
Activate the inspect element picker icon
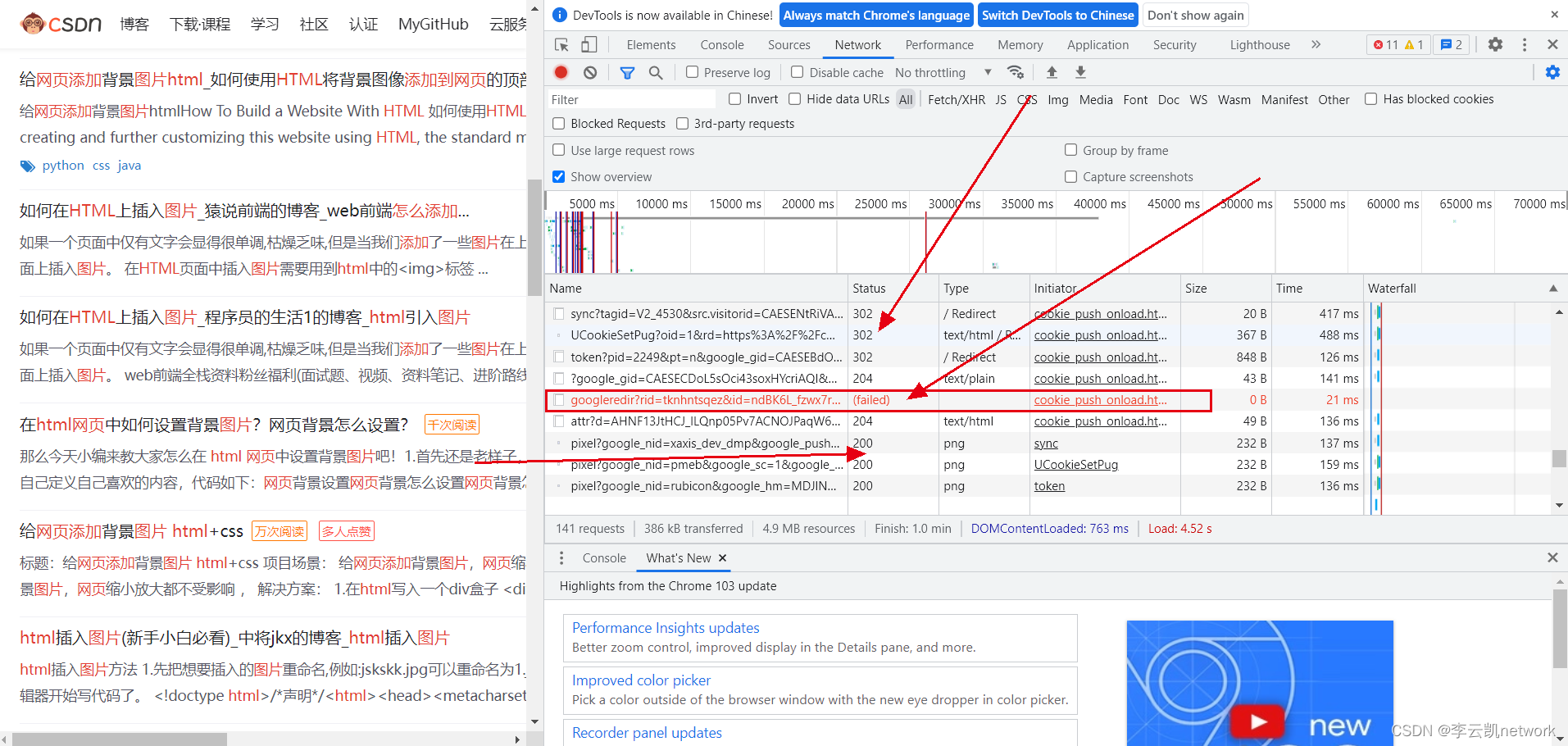[561, 44]
